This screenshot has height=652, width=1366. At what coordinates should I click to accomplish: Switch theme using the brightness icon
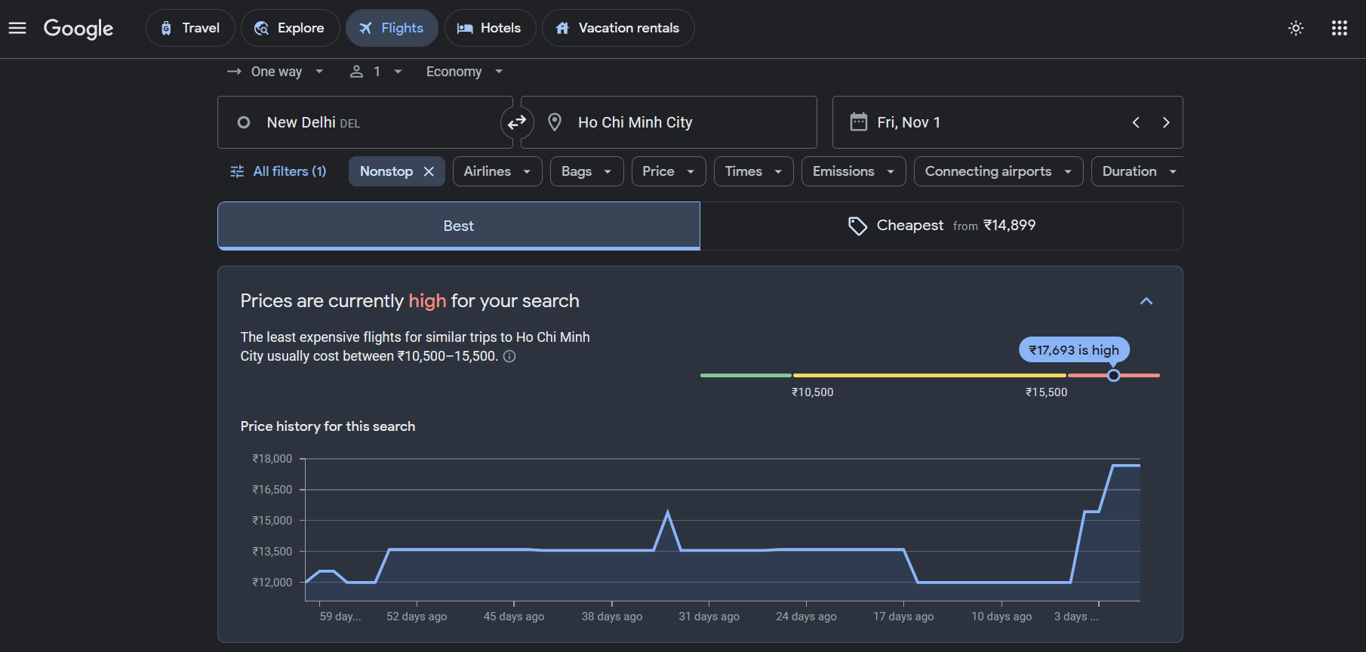point(1295,28)
